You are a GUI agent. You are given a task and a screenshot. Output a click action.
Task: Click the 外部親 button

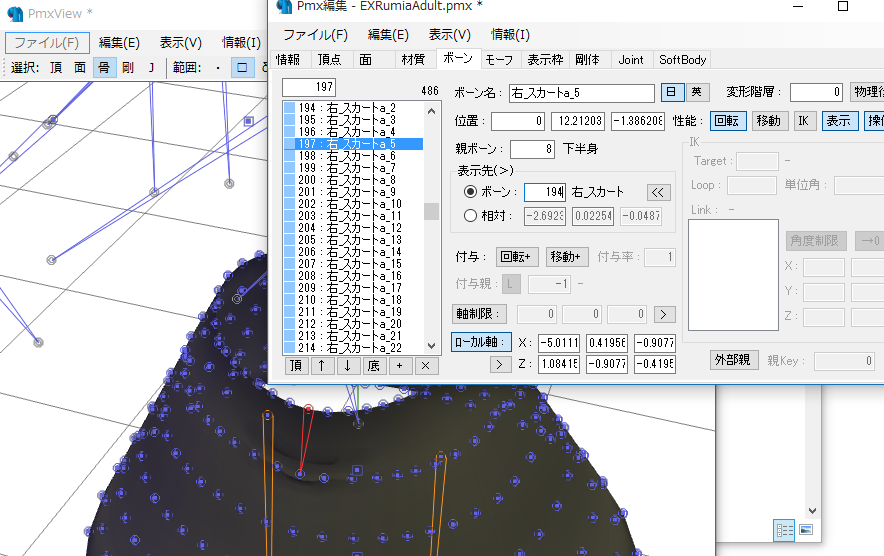tap(735, 360)
